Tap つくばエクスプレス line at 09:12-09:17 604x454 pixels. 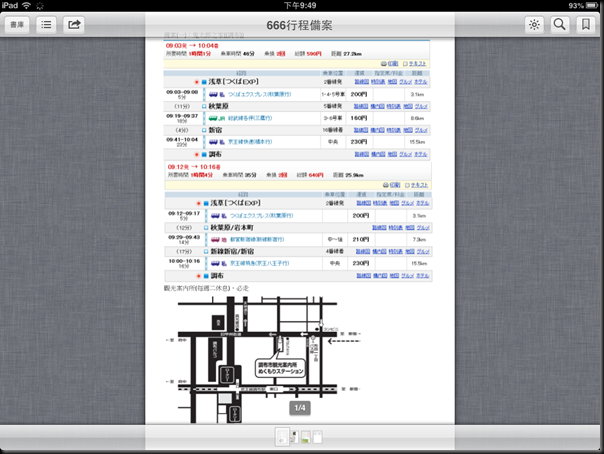261,216
